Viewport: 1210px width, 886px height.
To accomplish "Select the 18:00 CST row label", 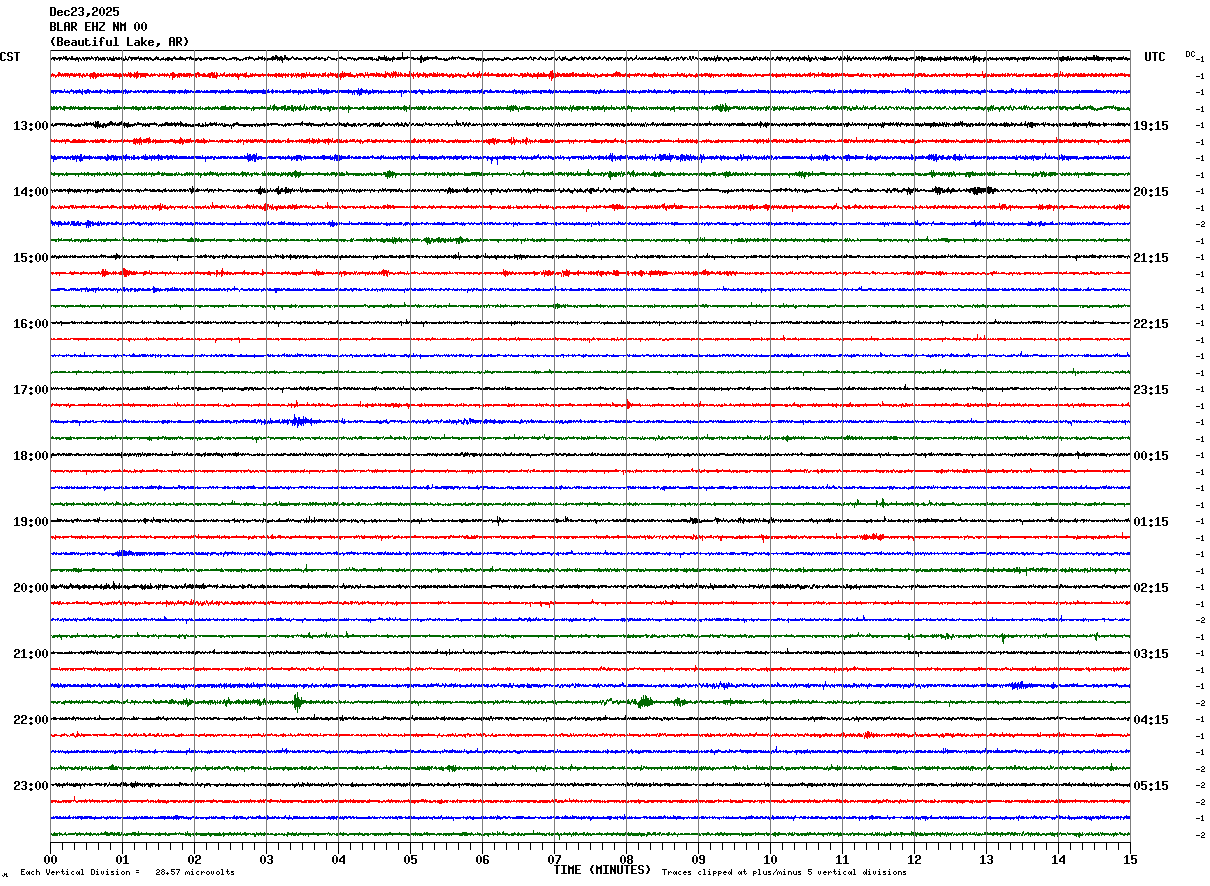I will click(x=30, y=456).
